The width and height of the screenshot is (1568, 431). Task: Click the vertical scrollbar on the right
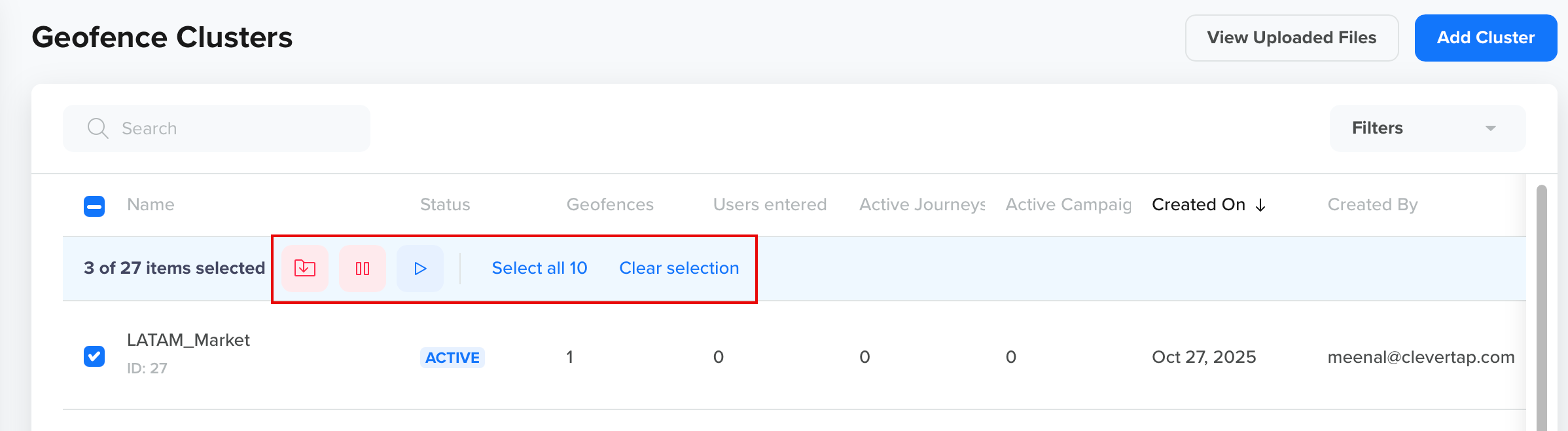tap(1542, 295)
